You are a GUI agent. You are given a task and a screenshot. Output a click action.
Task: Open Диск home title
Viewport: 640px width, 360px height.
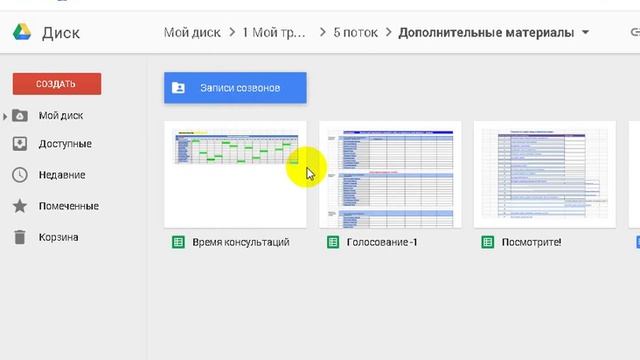click(x=61, y=33)
